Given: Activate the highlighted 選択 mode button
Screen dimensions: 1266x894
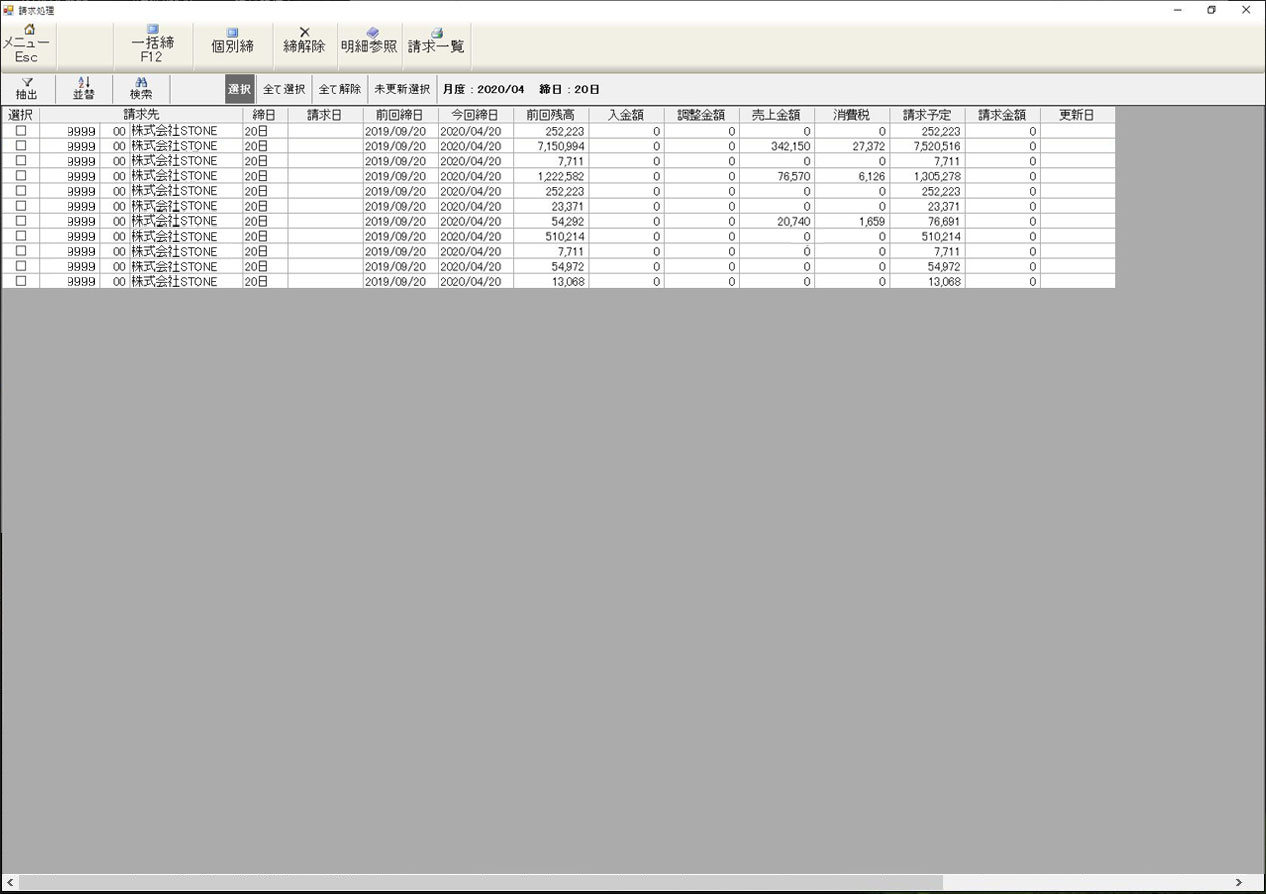Looking at the screenshot, I should tap(239, 89).
